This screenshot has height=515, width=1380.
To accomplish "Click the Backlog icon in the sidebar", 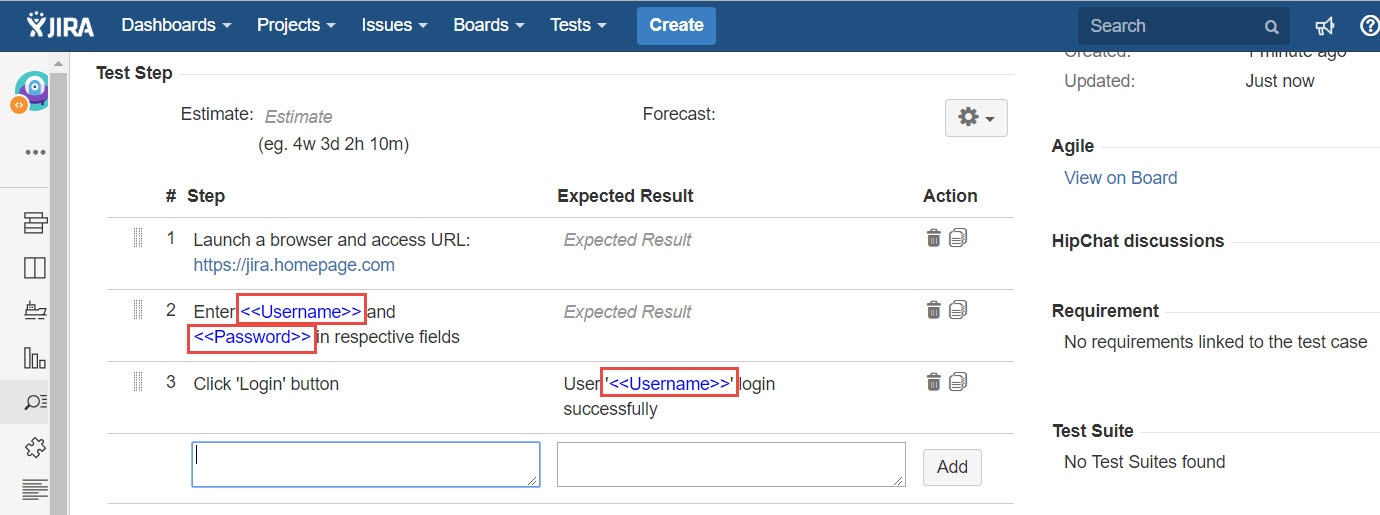I will pos(35,223).
